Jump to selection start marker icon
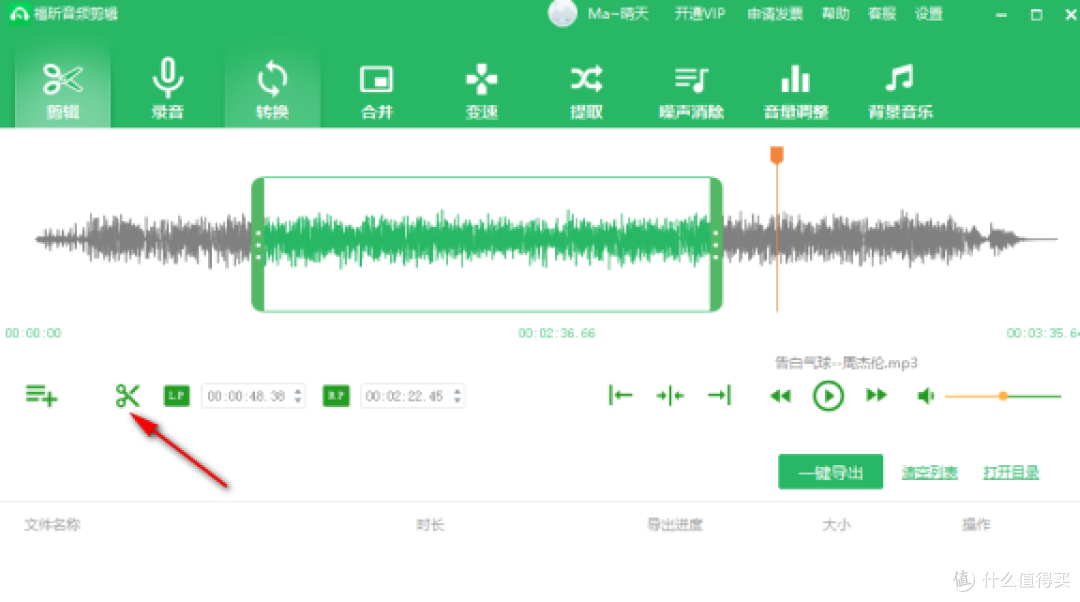 pyautogui.click(x=621, y=395)
